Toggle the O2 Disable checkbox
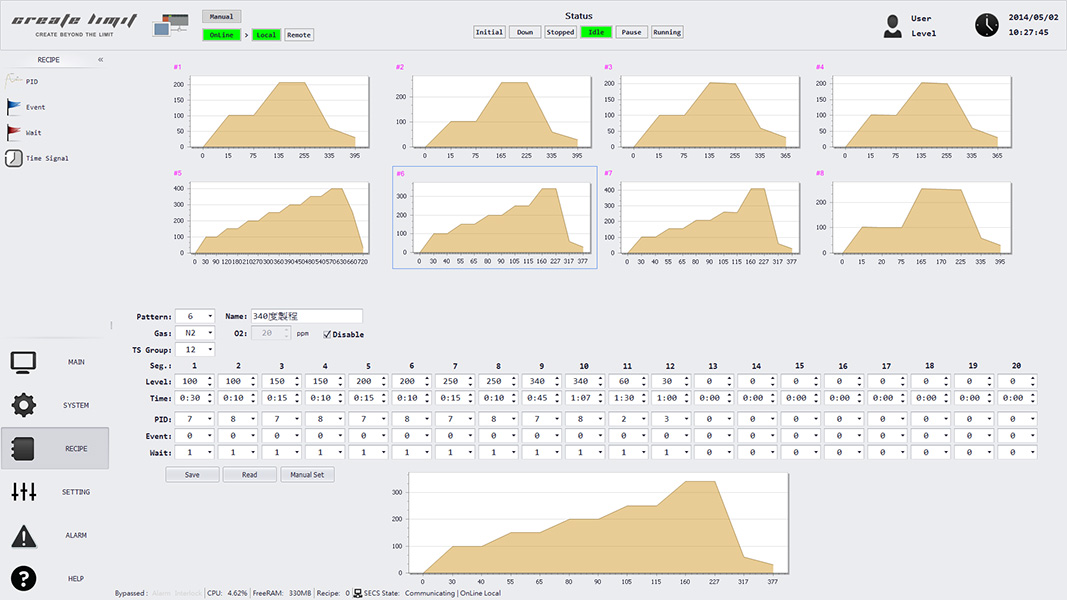This screenshot has width=1067, height=600. click(327, 334)
